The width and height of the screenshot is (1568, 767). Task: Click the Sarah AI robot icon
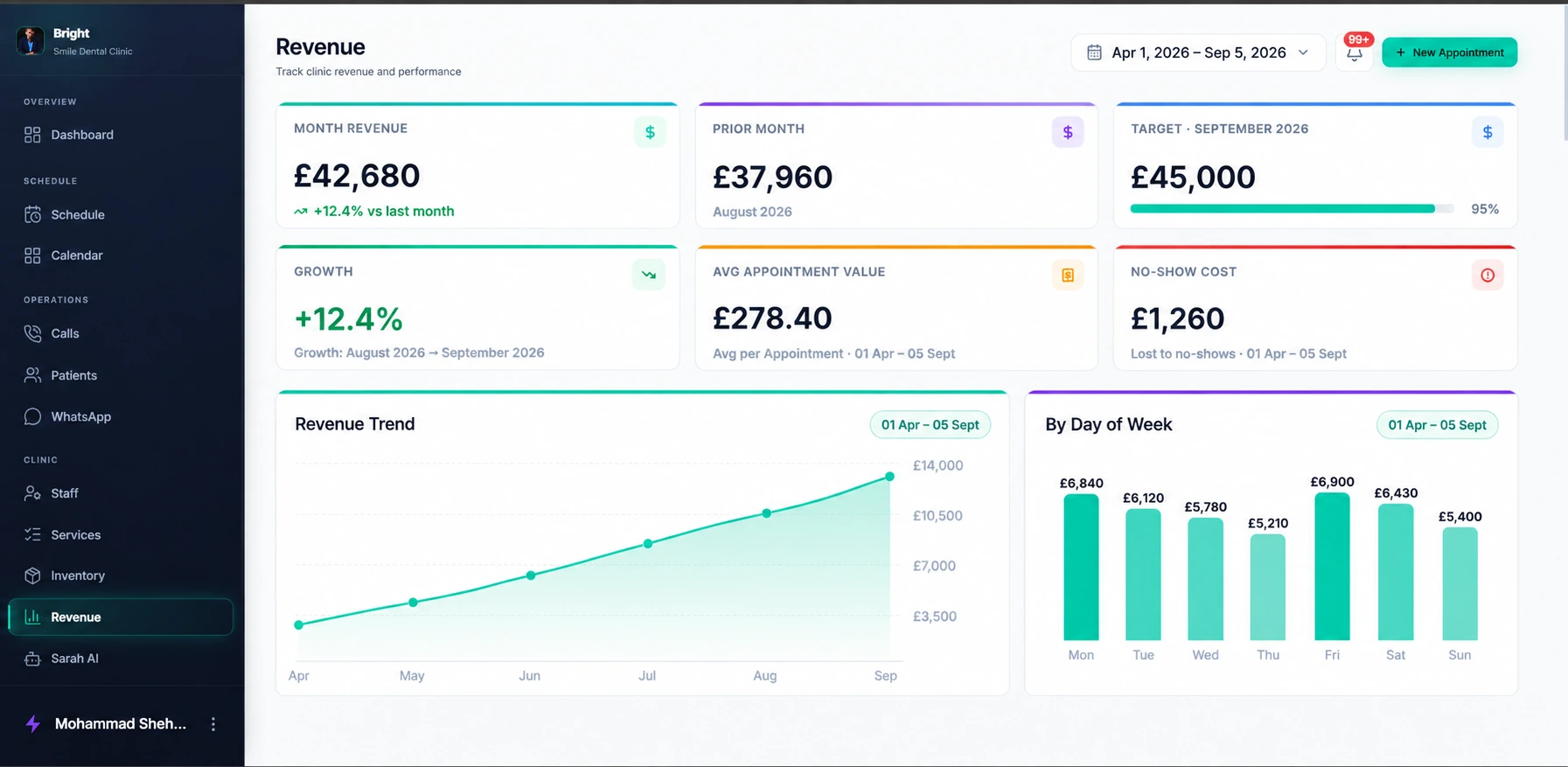pyautogui.click(x=32, y=659)
